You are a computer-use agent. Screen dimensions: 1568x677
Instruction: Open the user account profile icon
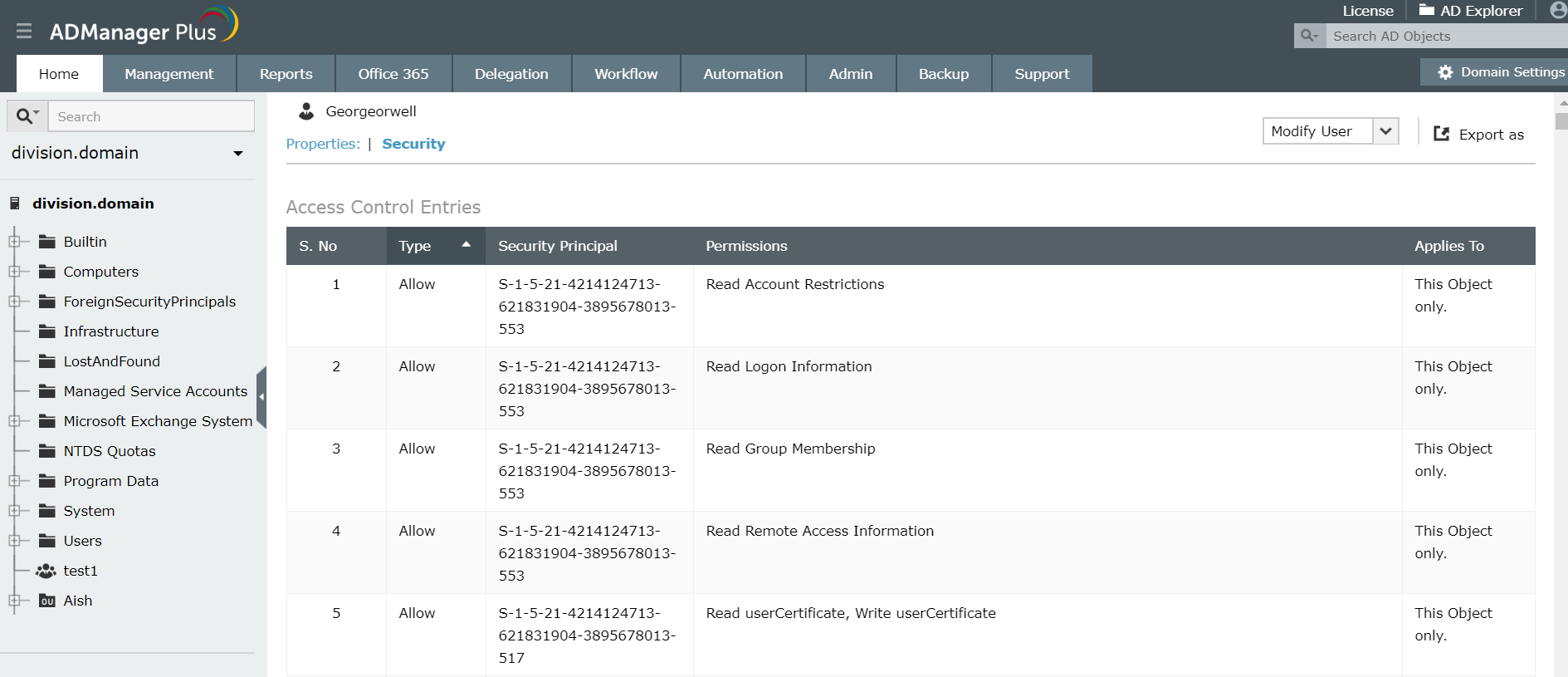coord(1558,10)
